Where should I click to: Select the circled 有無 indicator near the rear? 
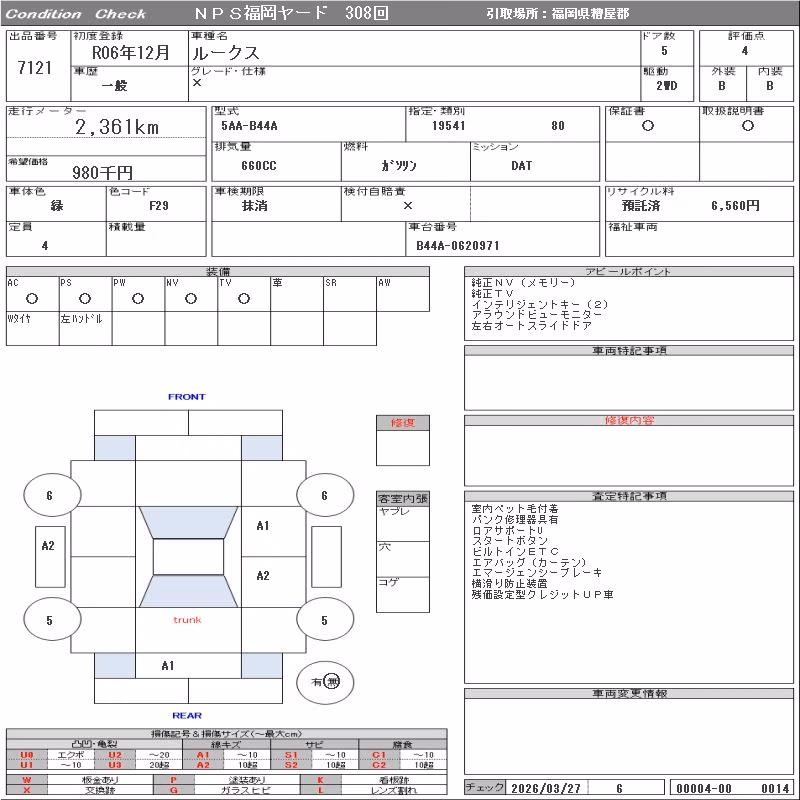[x=325, y=682]
